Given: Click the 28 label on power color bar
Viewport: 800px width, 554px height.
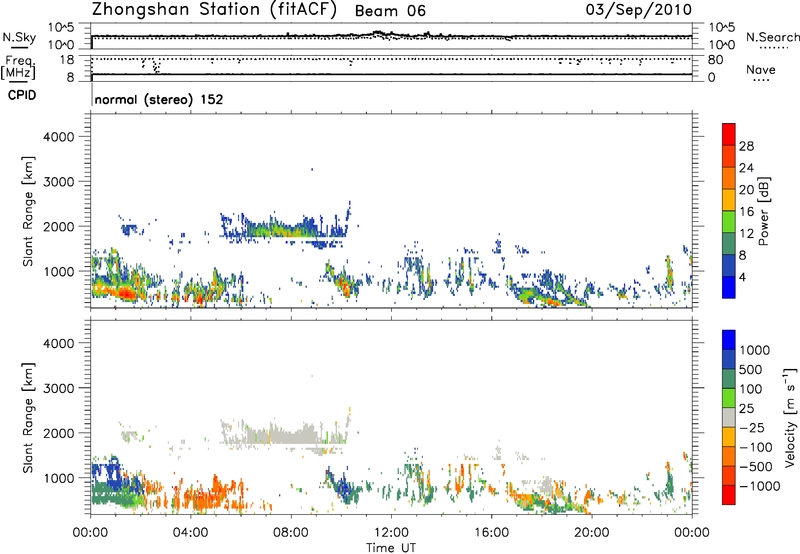Looking at the screenshot, I should [746, 146].
